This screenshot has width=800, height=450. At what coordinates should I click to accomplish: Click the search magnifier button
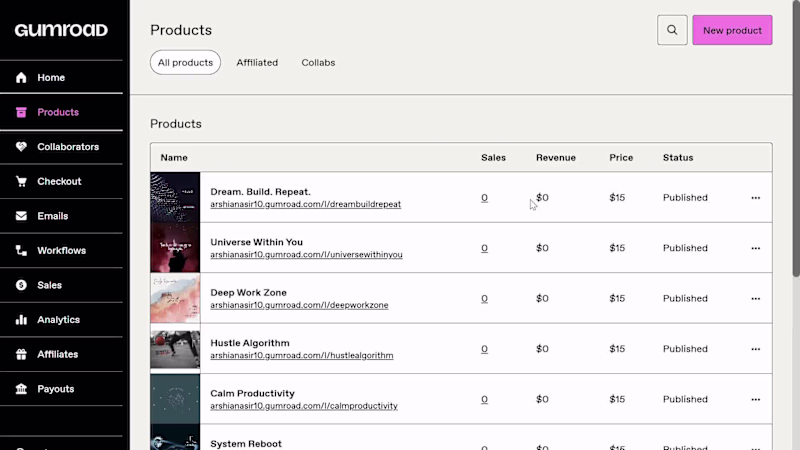tap(672, 30)
